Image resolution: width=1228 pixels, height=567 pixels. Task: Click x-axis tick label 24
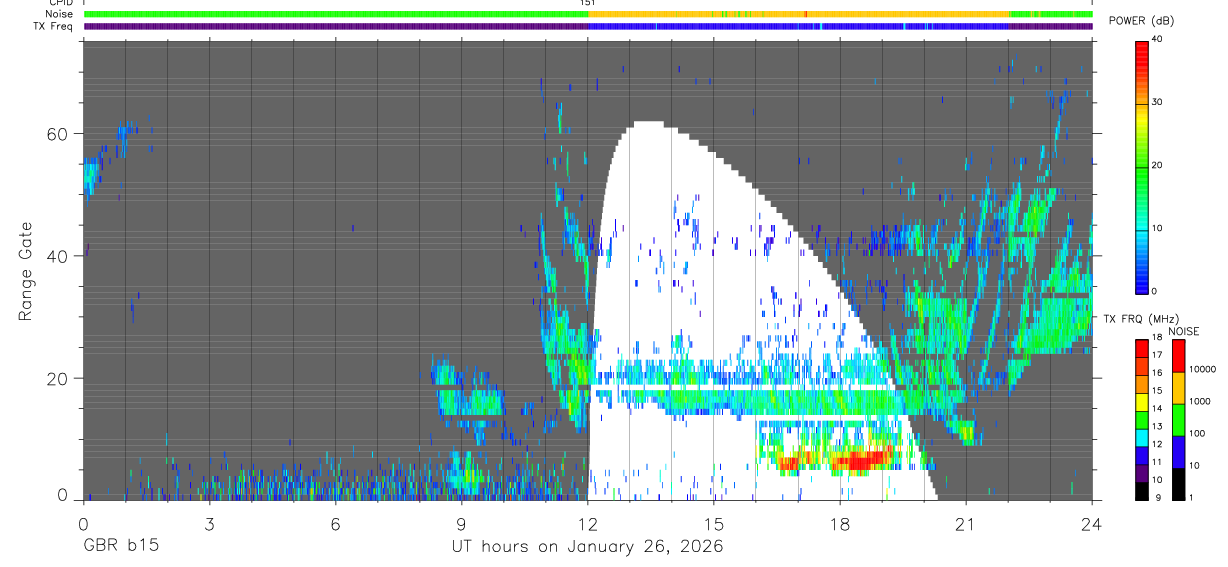1091,524
